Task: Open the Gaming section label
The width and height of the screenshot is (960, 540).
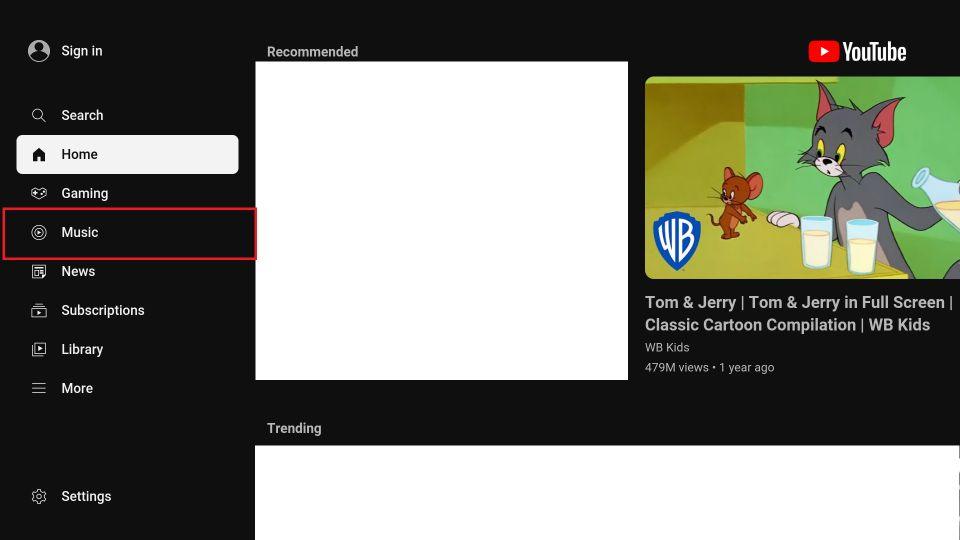Action: [84, 193]
